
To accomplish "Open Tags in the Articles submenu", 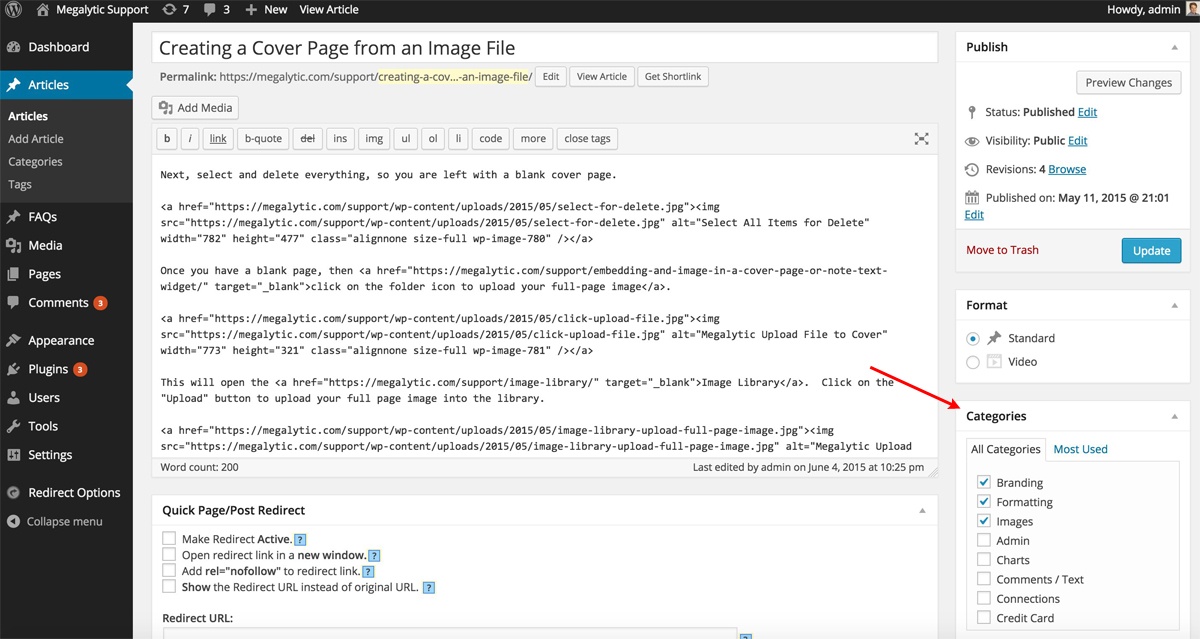I will [x=20, y=184].
